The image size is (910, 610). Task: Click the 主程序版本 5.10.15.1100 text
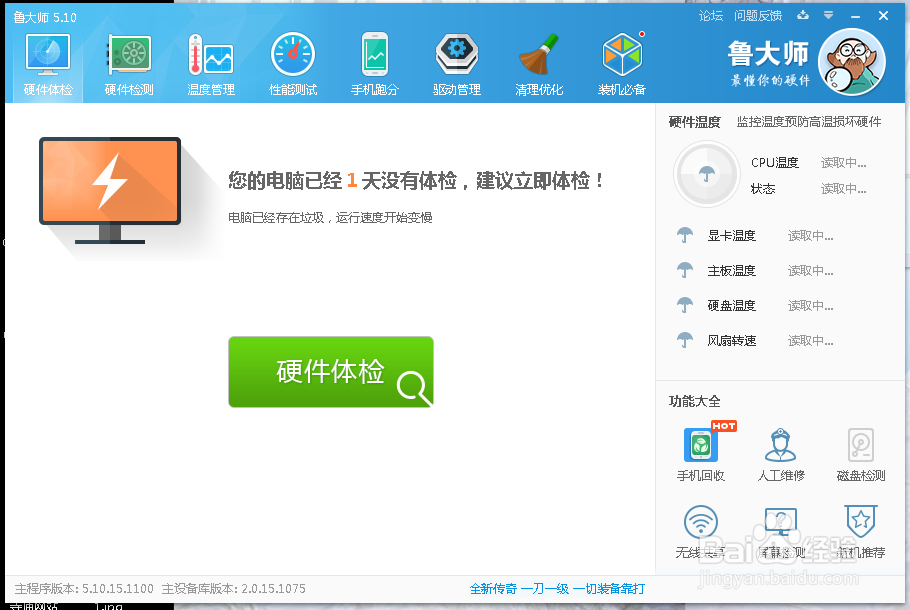84,589
